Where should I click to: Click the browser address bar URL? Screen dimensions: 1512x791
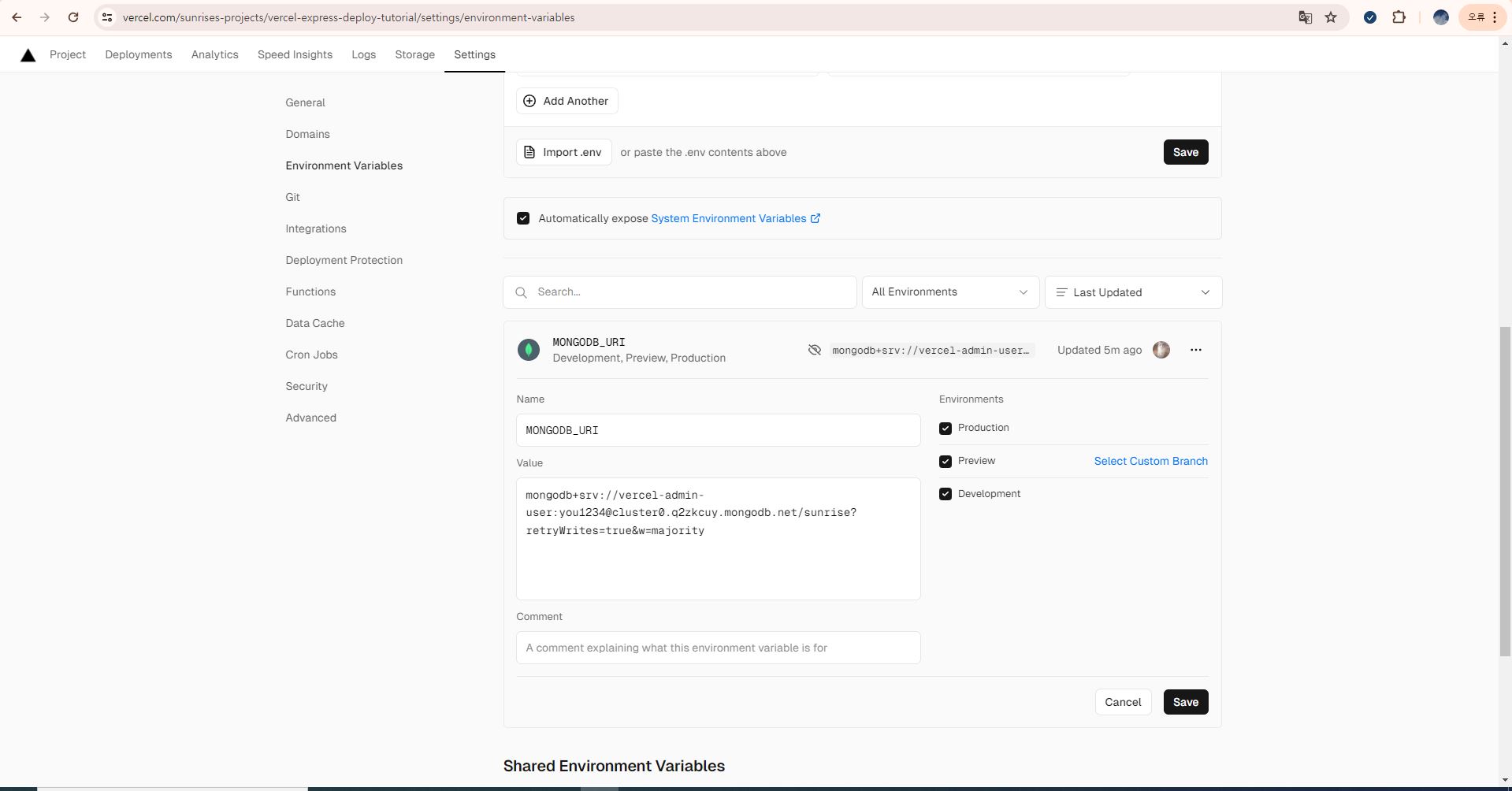click(x=348, y=17)
